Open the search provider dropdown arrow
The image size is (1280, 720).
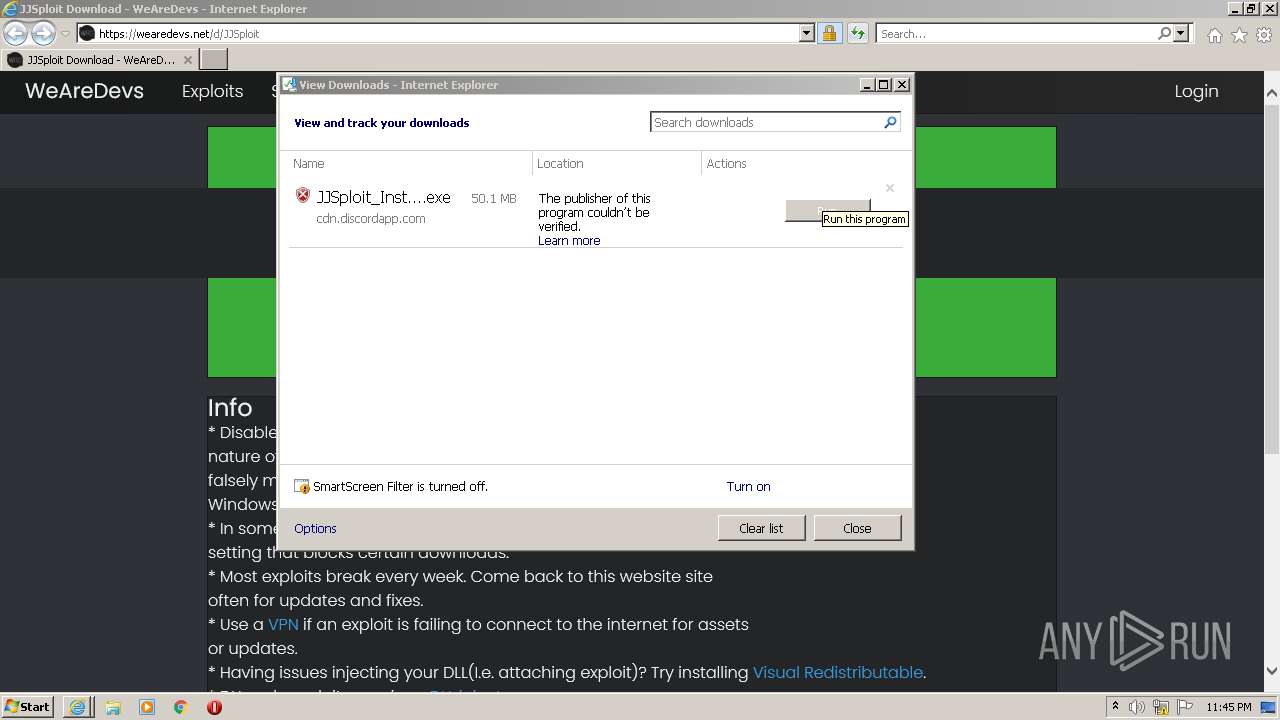1181,33
